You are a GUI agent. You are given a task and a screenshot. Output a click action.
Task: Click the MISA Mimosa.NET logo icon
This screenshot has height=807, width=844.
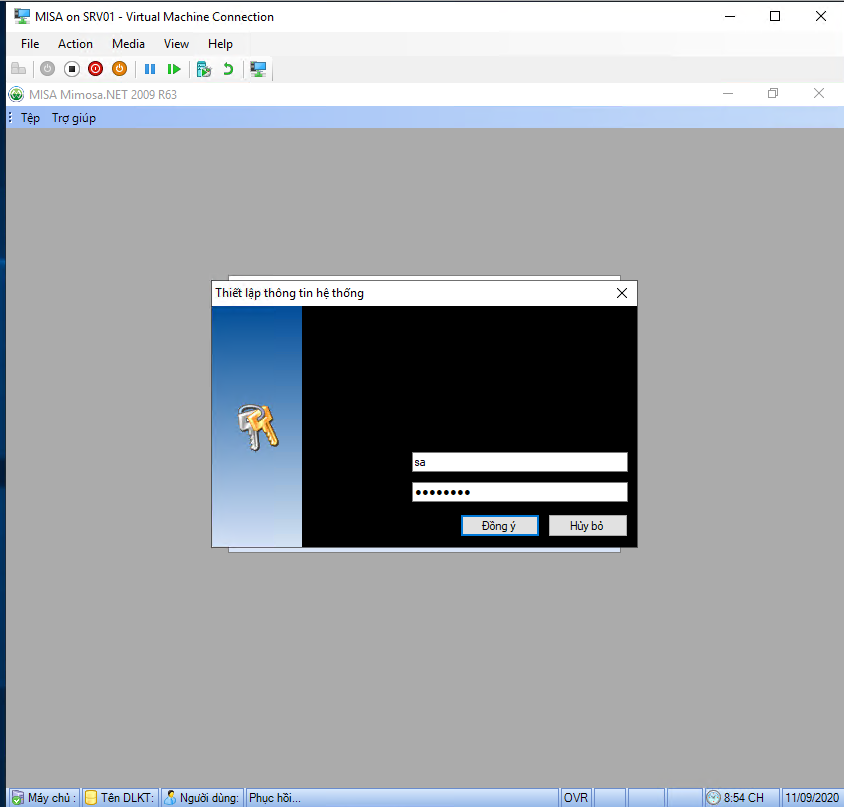pos(16,94)
